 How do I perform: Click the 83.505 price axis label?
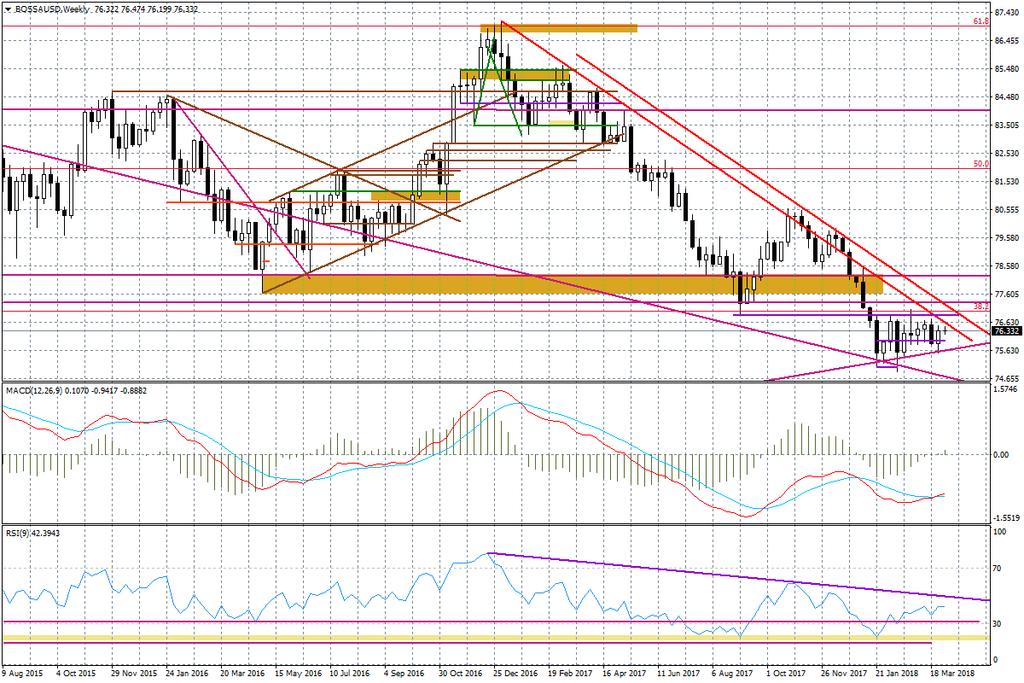click(1007, 125)
